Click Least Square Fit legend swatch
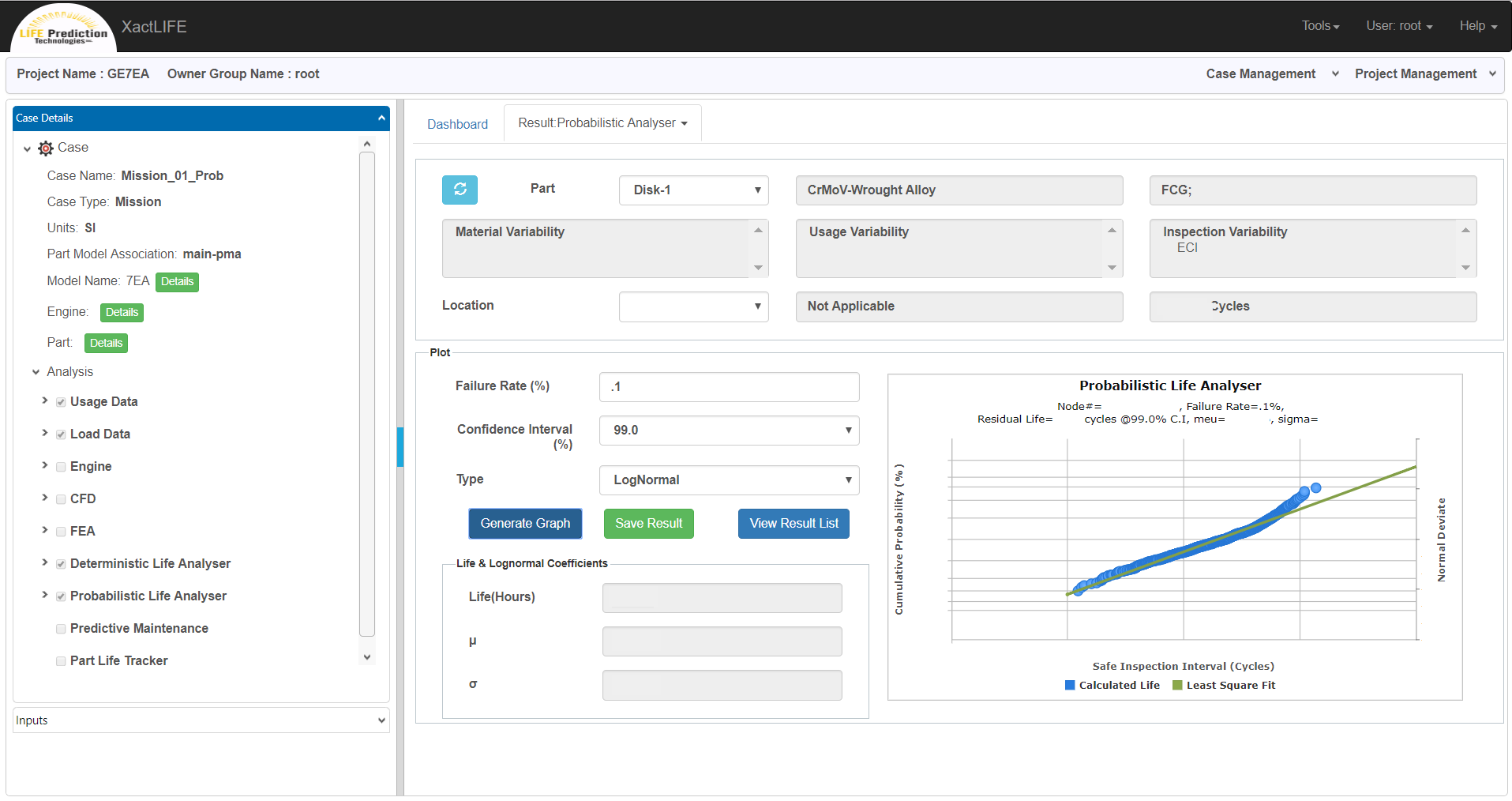Viewport: 1512px width, 801px height. (x=1177, y=686)
